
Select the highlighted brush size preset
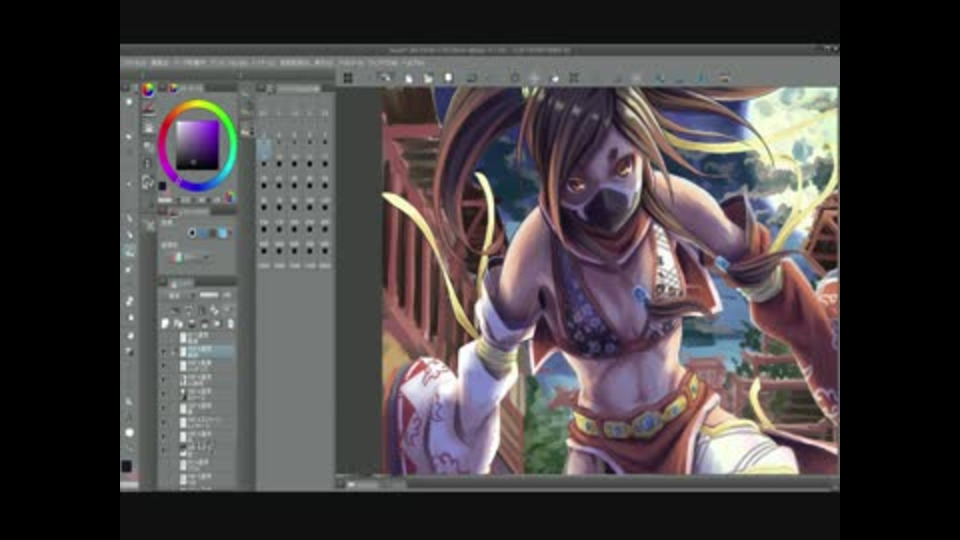coord(264,149)
